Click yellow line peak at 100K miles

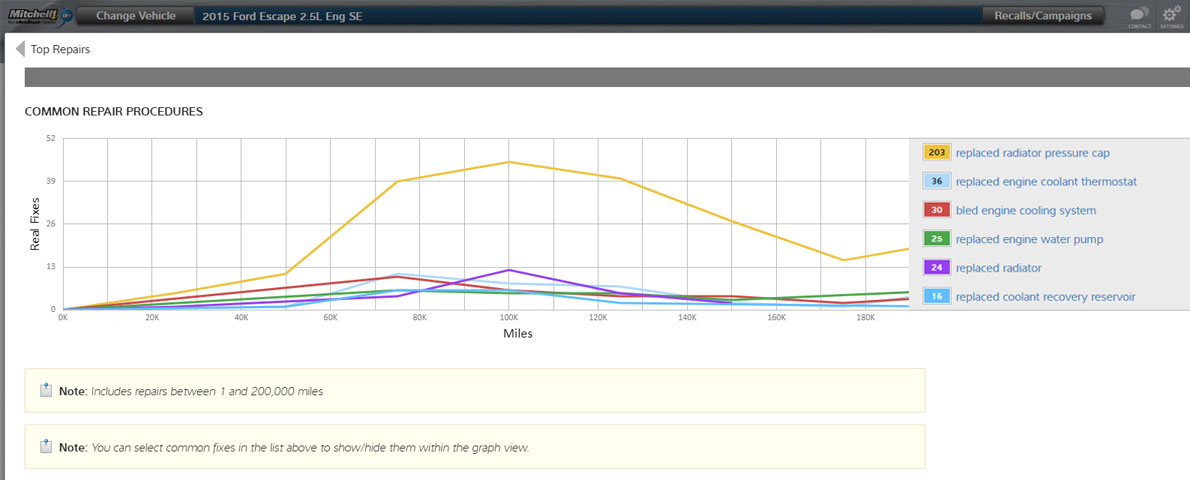(509, 162)
